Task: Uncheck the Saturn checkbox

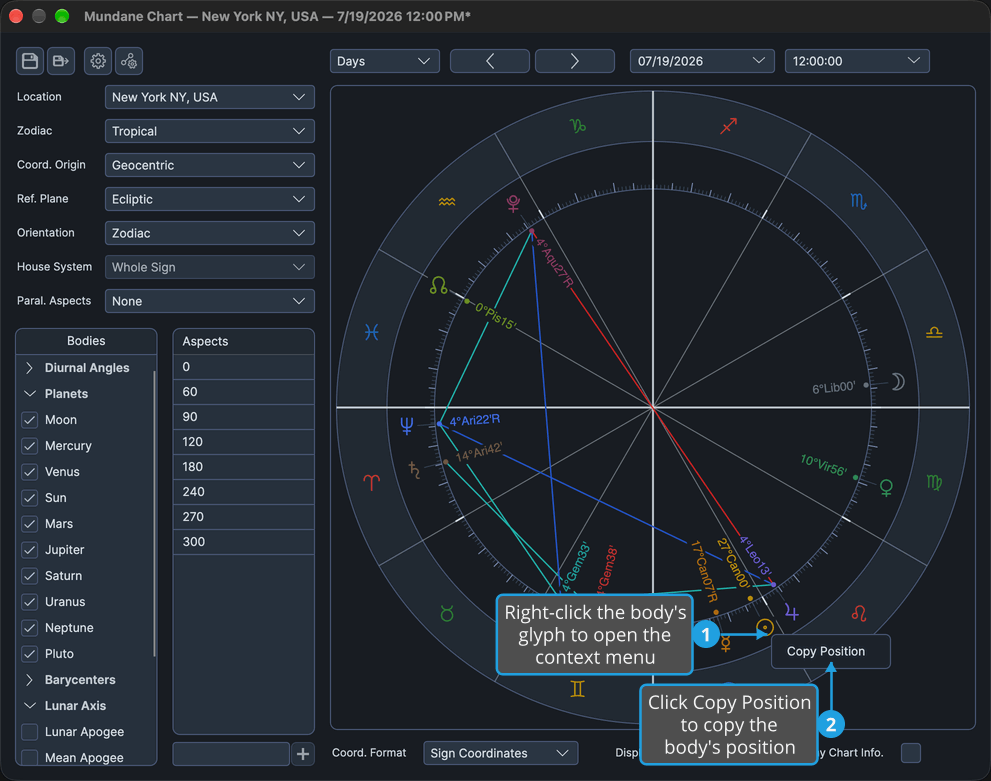Action: [30, 576]
